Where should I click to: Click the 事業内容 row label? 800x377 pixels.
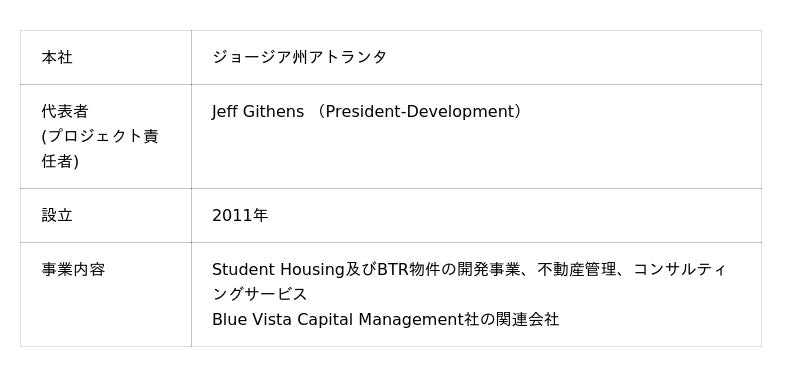point(73,269)
